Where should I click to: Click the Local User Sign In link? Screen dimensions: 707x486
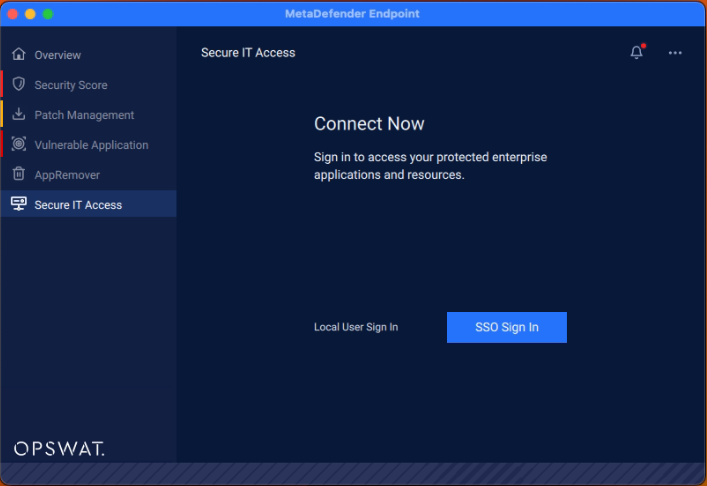pos(356,327)
